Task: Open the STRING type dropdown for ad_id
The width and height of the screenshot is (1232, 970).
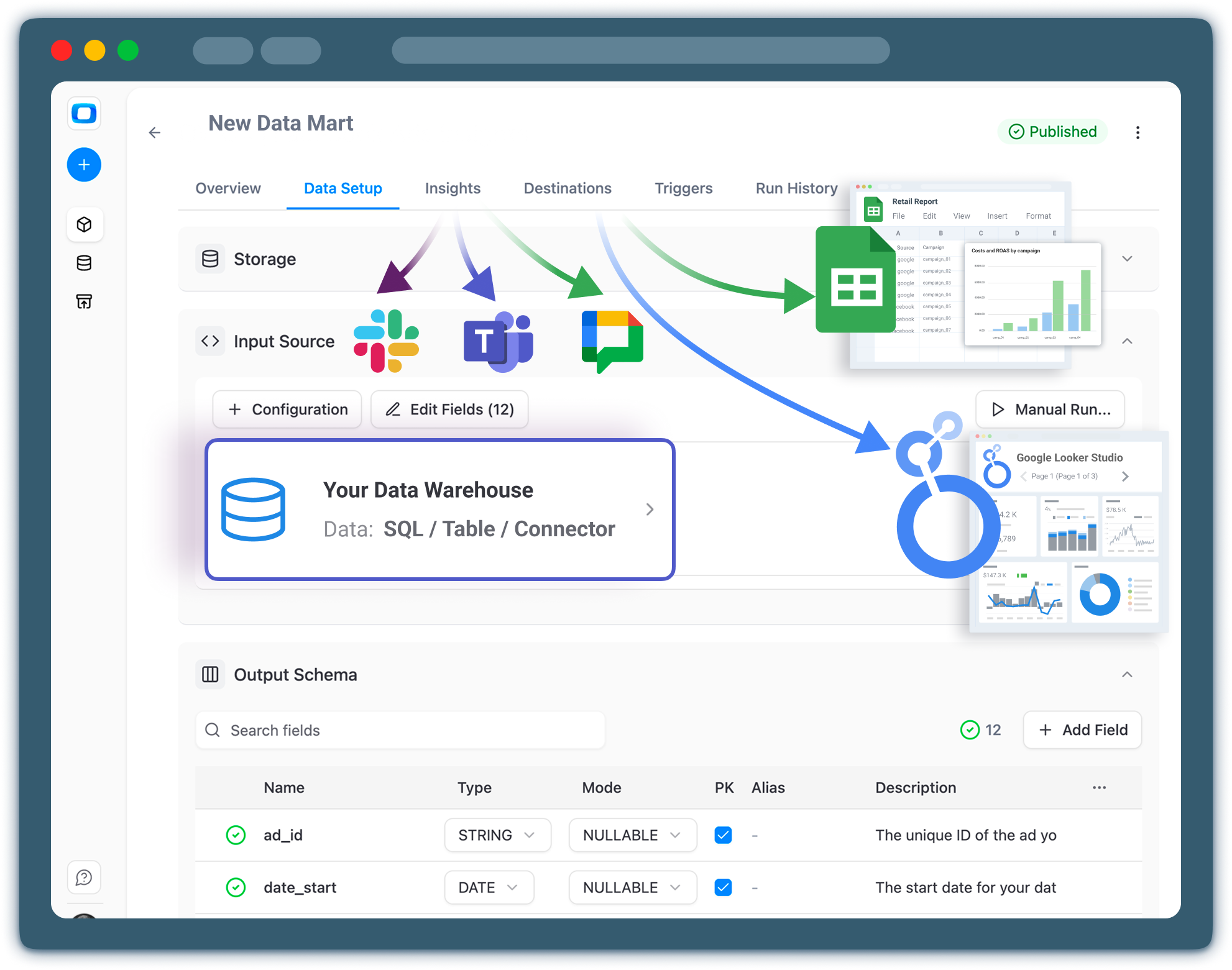Action: tap(497, 835)
